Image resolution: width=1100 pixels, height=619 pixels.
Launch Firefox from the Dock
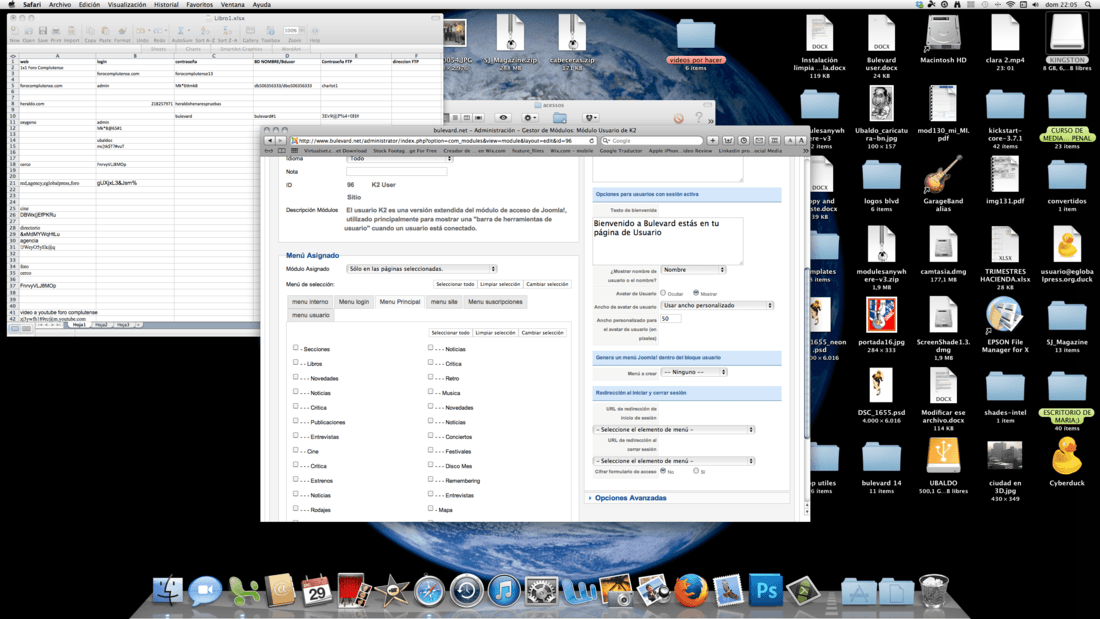tap(691, 591)
